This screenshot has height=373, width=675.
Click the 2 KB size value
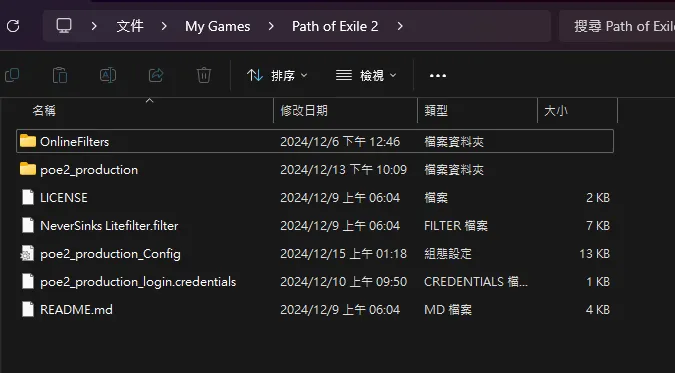click(x=598, y=198)
